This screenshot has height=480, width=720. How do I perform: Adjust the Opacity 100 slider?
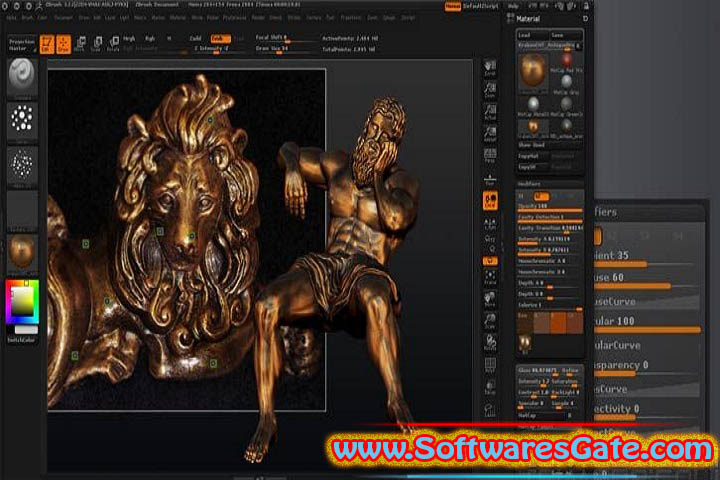click(x=550, y=207)
